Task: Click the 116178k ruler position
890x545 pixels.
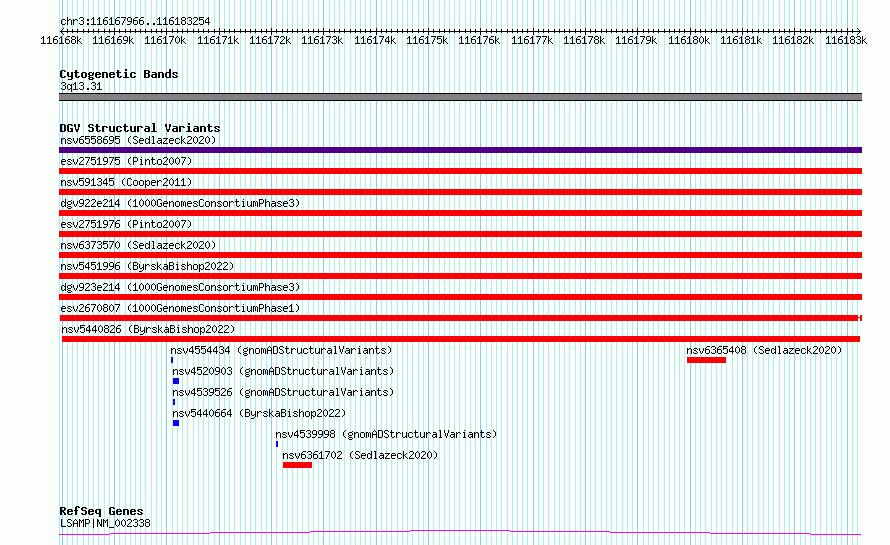Action: coord(584,40)
